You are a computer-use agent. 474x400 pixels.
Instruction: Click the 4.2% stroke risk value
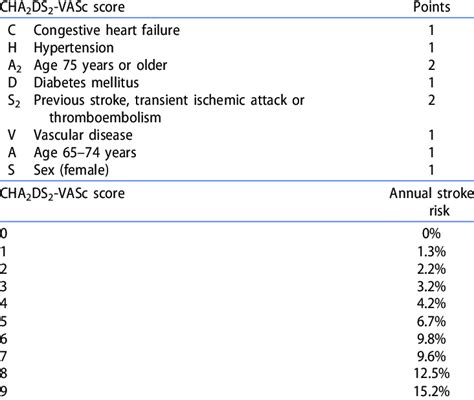click(x=431, y=304)
